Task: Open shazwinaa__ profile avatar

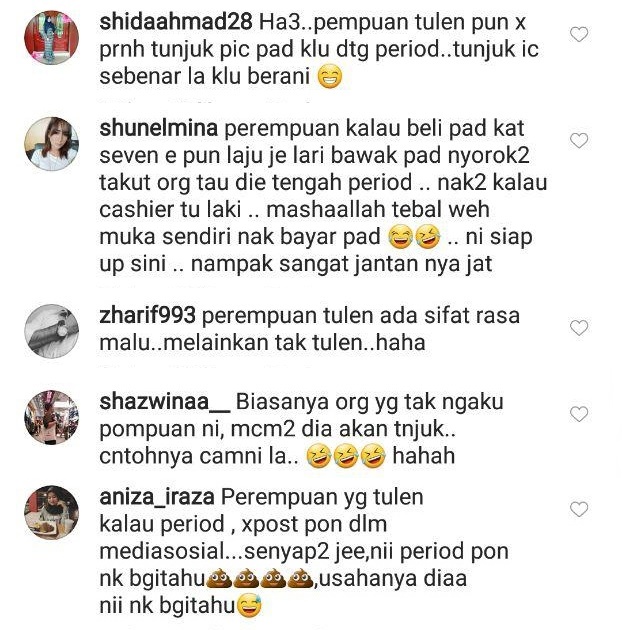Action: 51,417
